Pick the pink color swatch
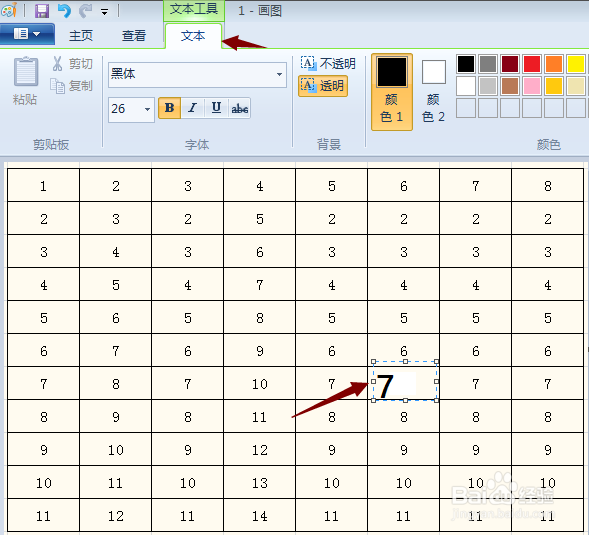The width and height of the screenshot is (589, 535). [532, 86]
